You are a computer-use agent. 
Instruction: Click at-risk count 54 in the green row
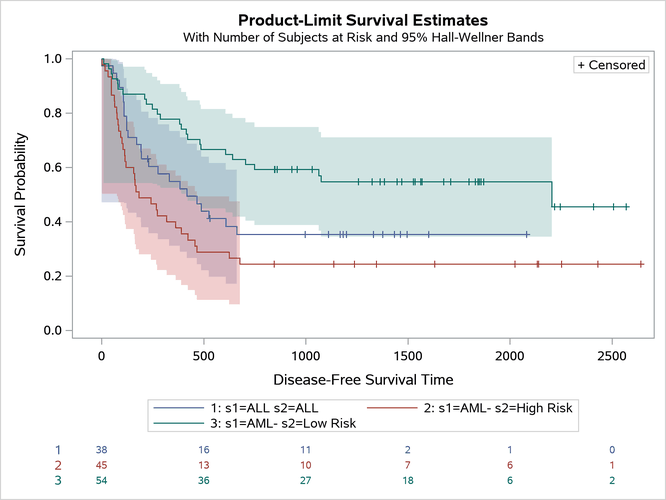(x=102, y=480)
